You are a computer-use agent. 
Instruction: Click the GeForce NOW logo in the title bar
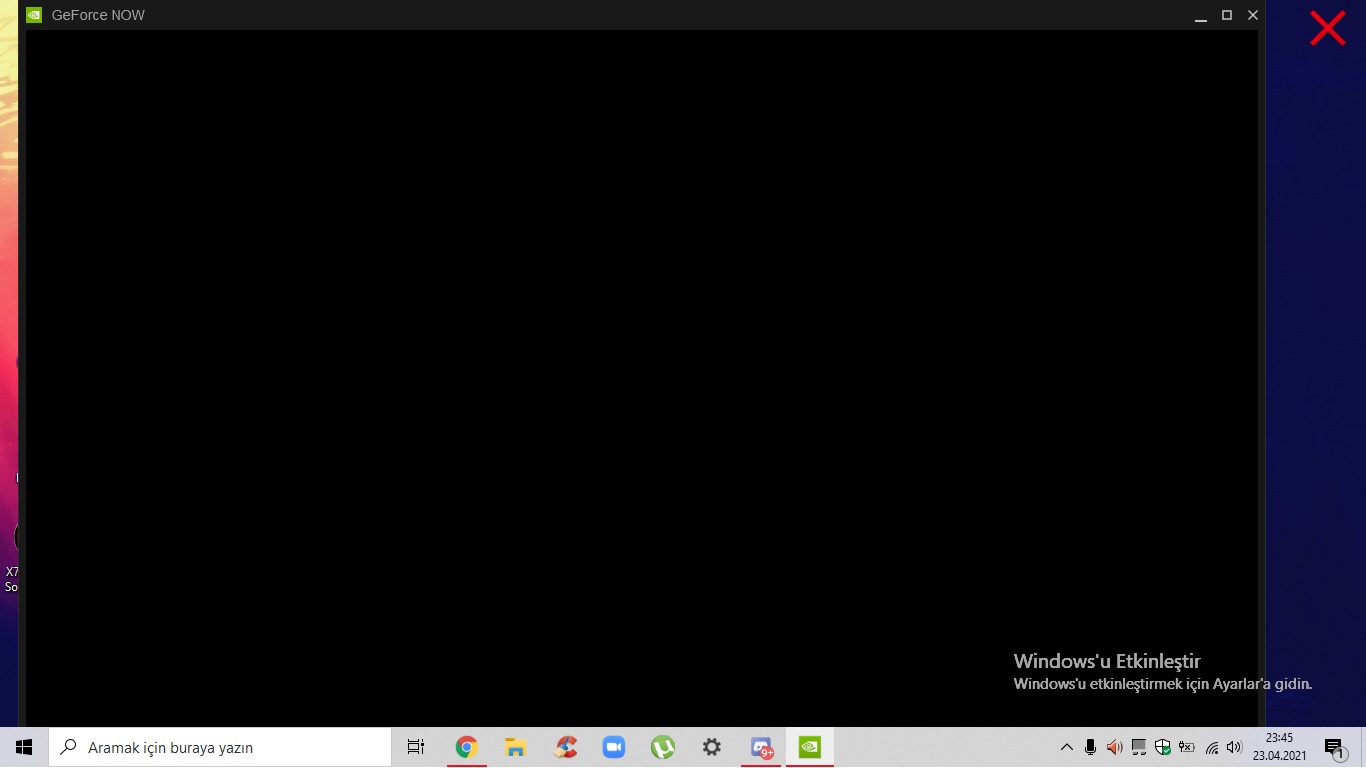tap(34, 15)
